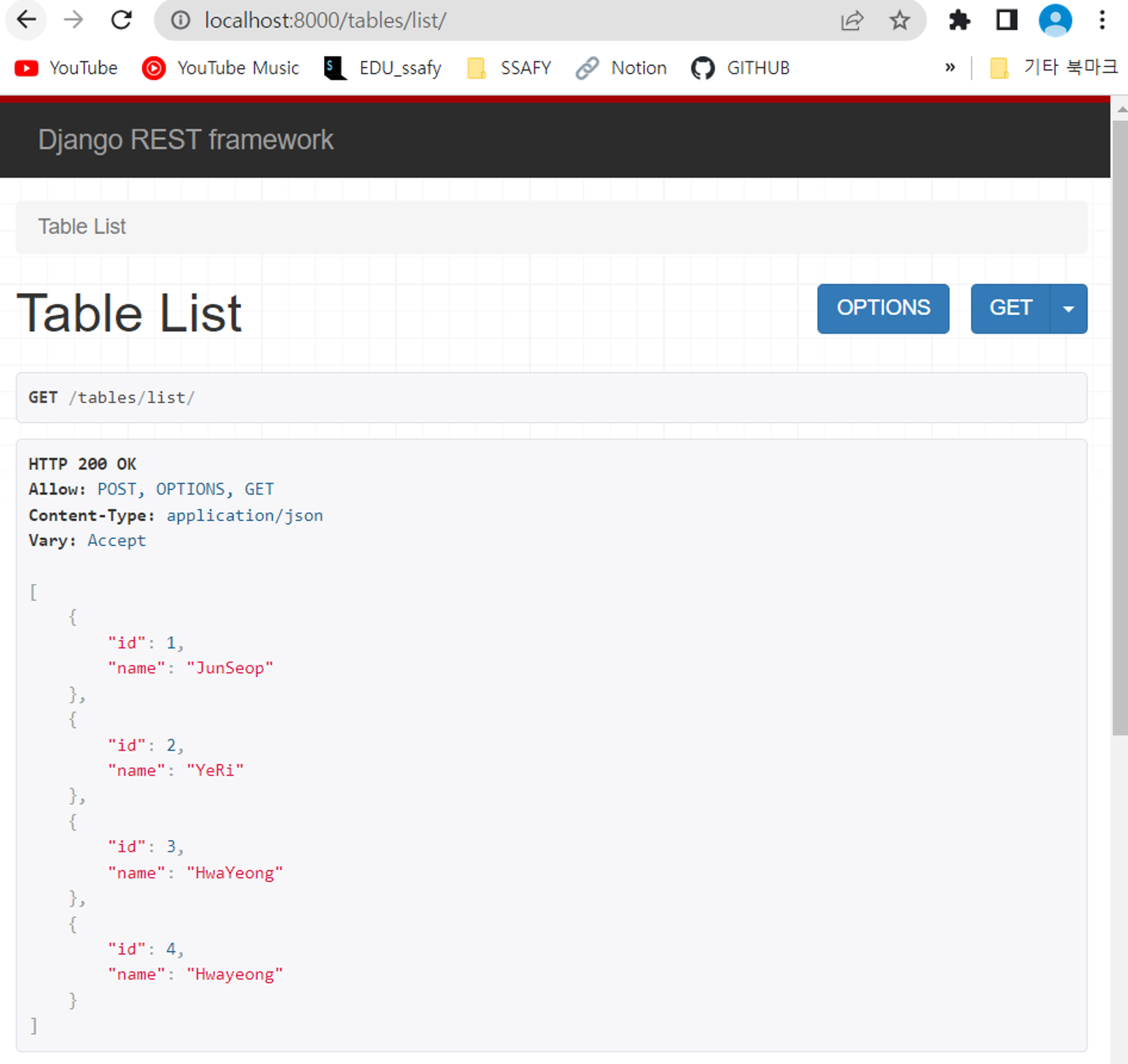Click the browser forward arrow

coord(73,20)
